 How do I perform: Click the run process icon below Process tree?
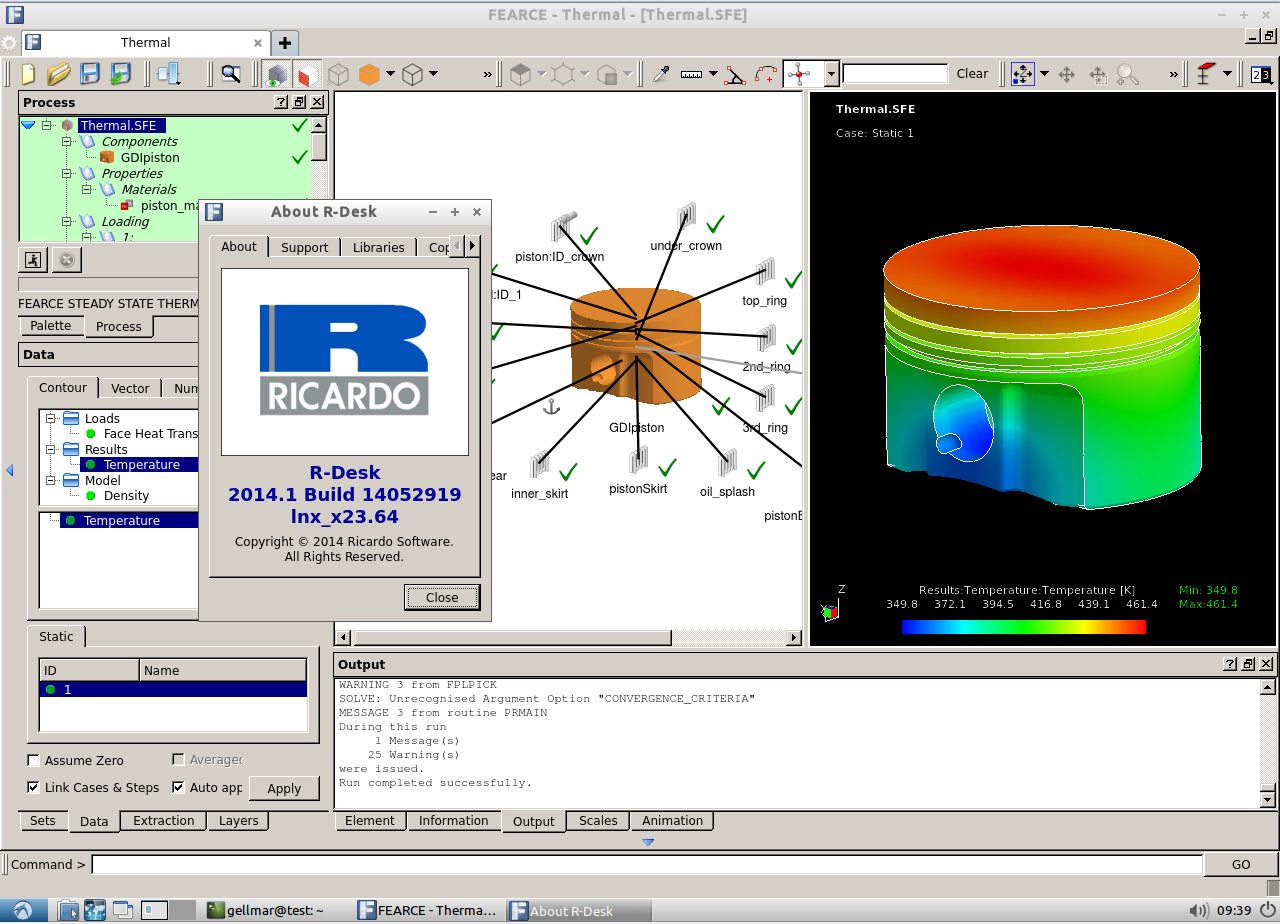click(x=34, y=260)
